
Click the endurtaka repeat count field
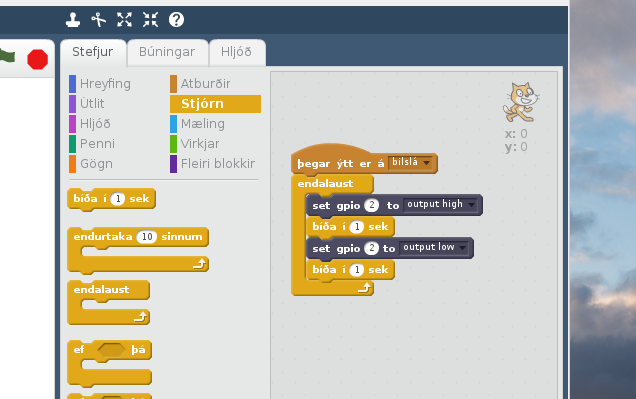(147, 237)
